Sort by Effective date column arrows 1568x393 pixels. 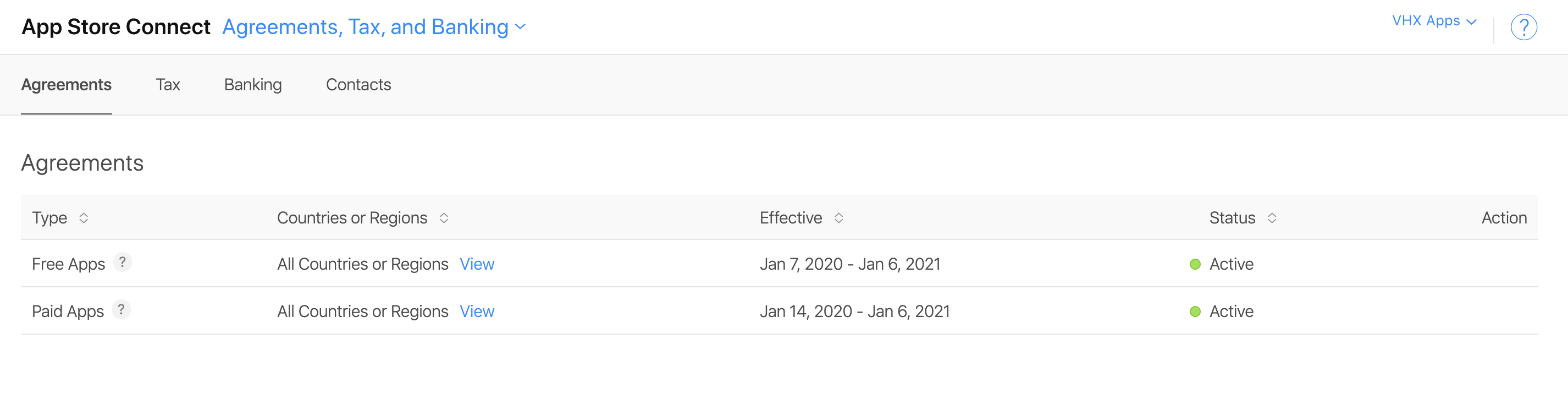pos(838,217)
